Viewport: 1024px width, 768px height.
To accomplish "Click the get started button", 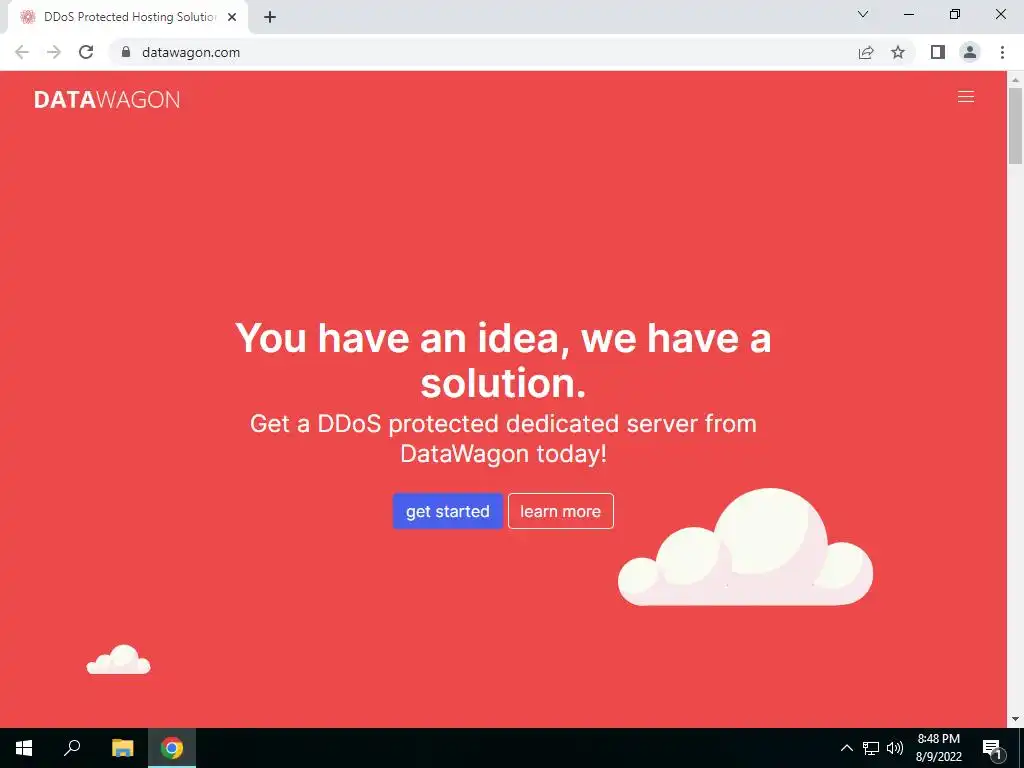I will (x=447, y=511).
